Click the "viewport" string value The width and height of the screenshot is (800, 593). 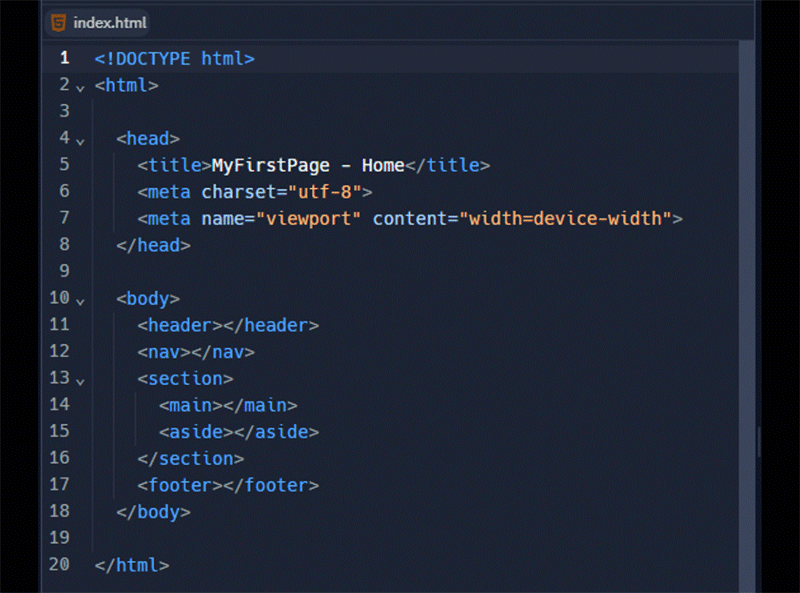[x=308, y=218]
